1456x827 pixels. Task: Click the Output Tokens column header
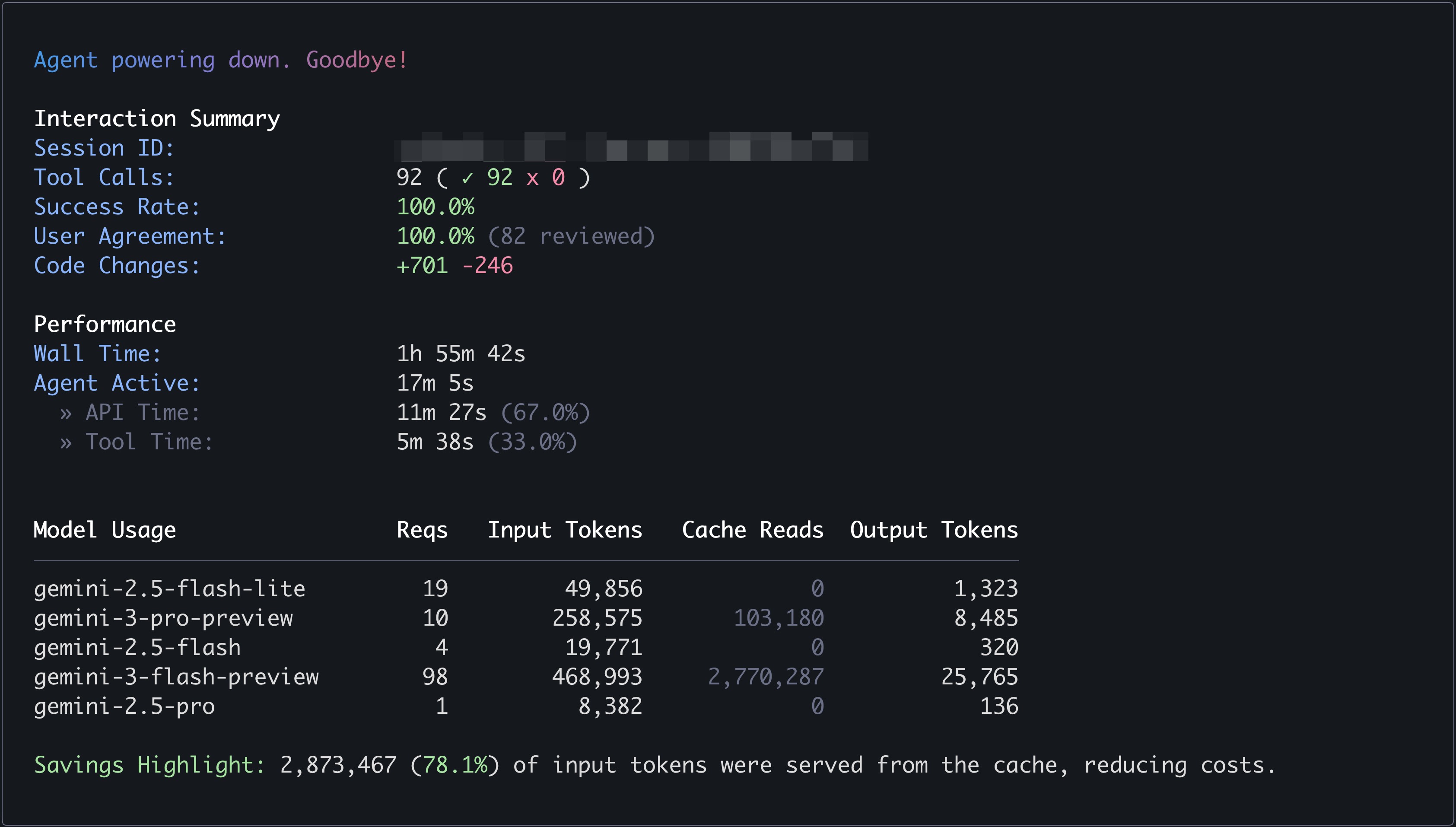tap(934, 530)
